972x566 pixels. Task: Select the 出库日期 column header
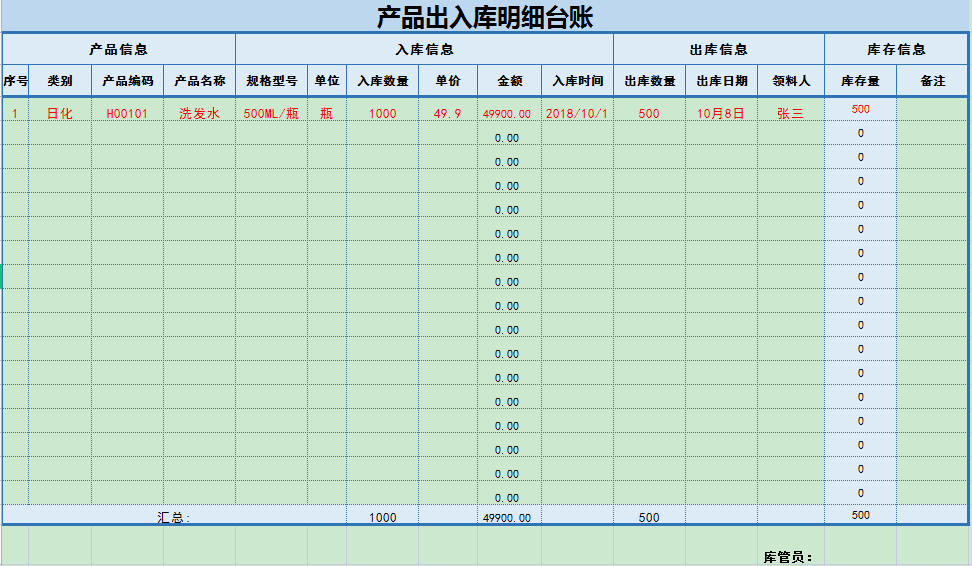pos(722,81)
